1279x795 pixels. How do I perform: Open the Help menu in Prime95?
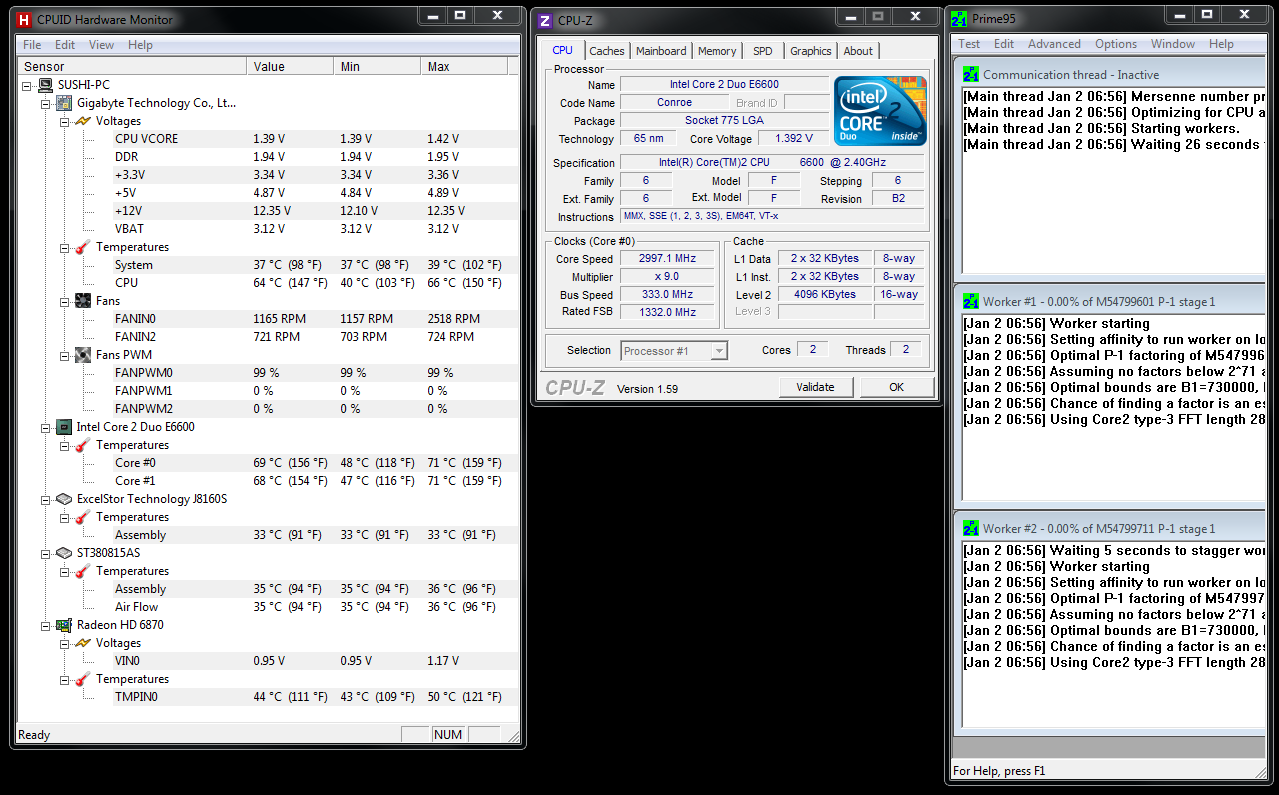click(x=1221, y=44)
